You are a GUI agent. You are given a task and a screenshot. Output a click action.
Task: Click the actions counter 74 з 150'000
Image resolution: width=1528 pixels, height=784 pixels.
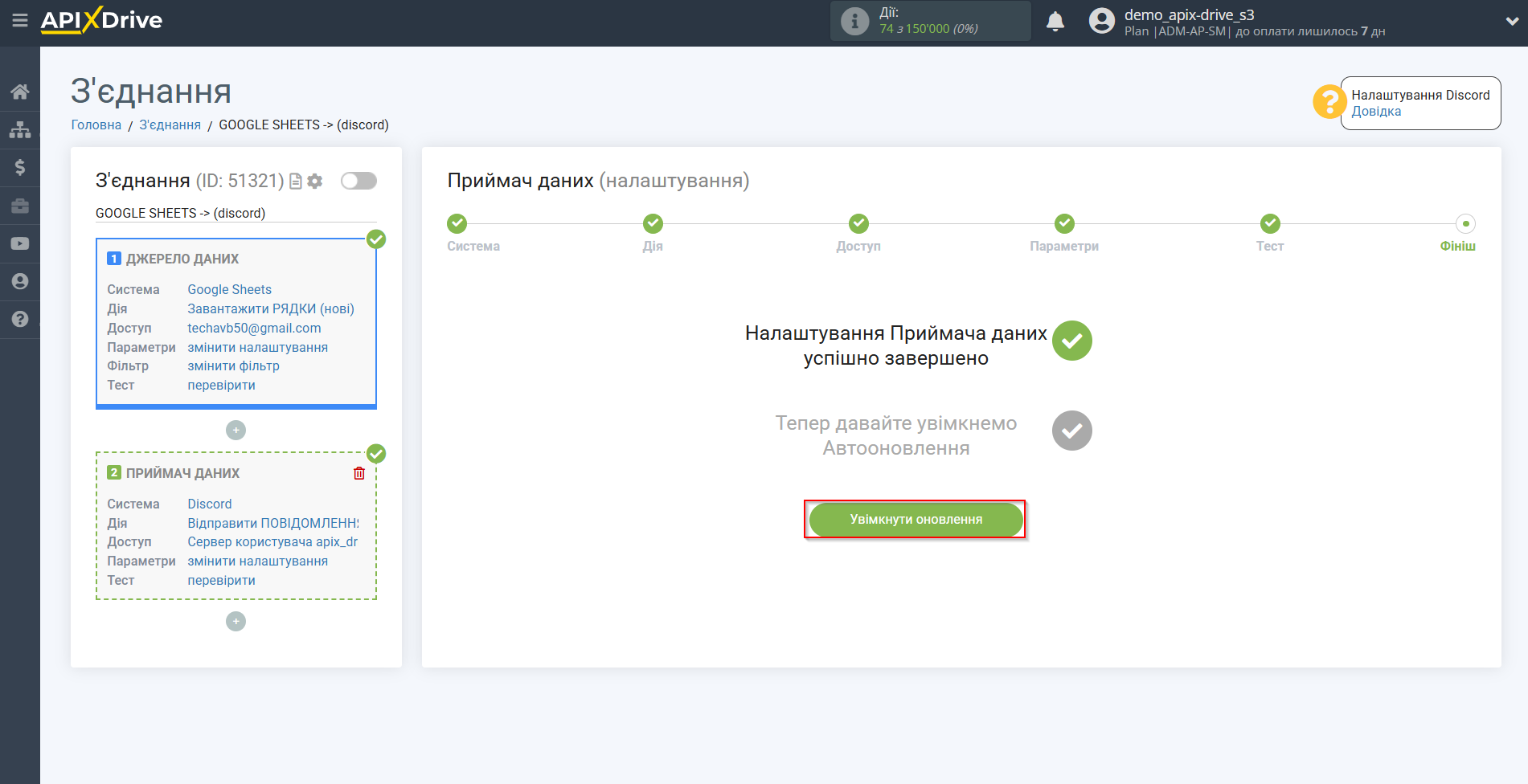[928, 29]
